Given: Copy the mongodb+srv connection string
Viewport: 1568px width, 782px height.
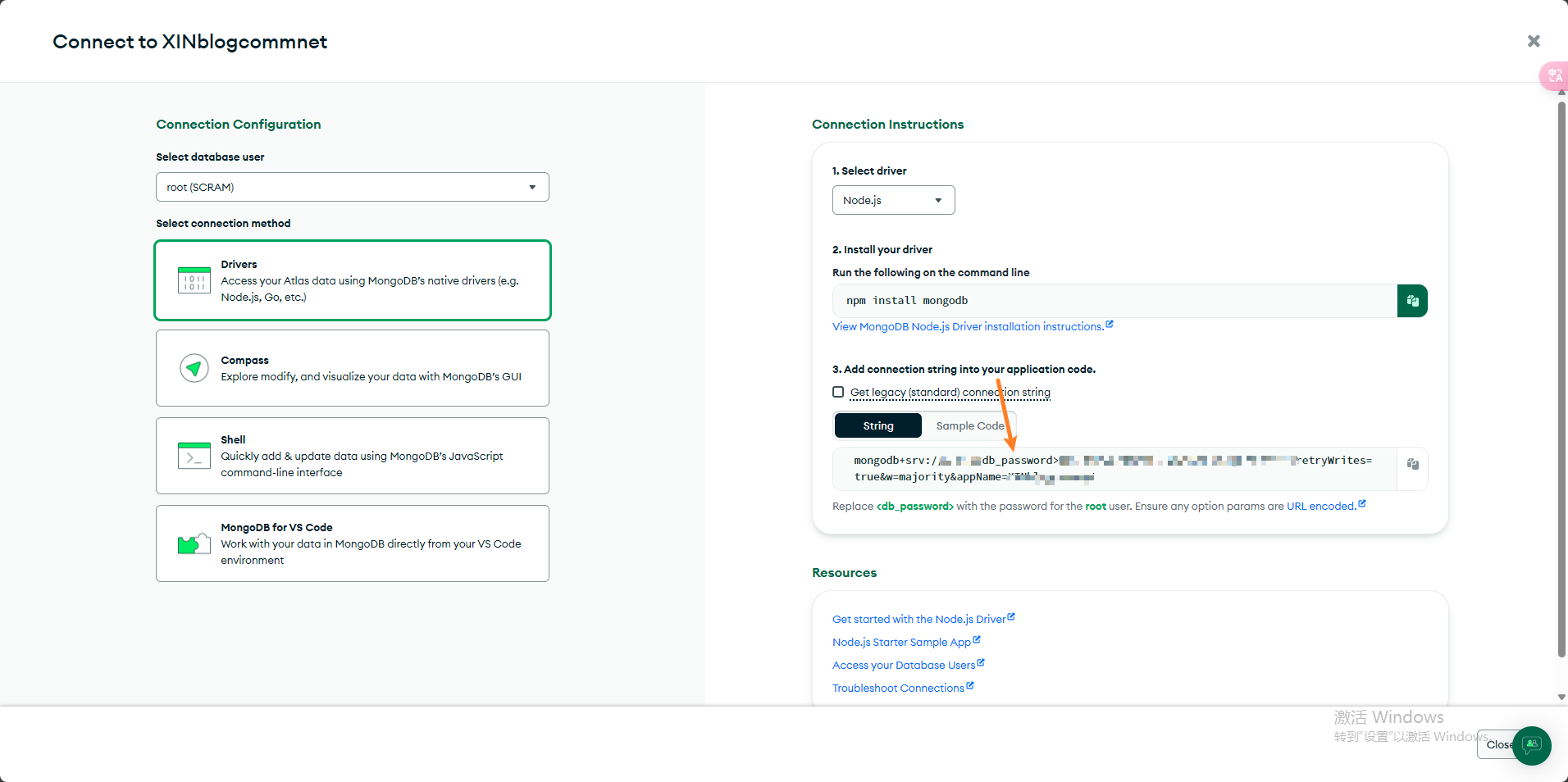Looking at the screenshot, I should coord(1412,464).
